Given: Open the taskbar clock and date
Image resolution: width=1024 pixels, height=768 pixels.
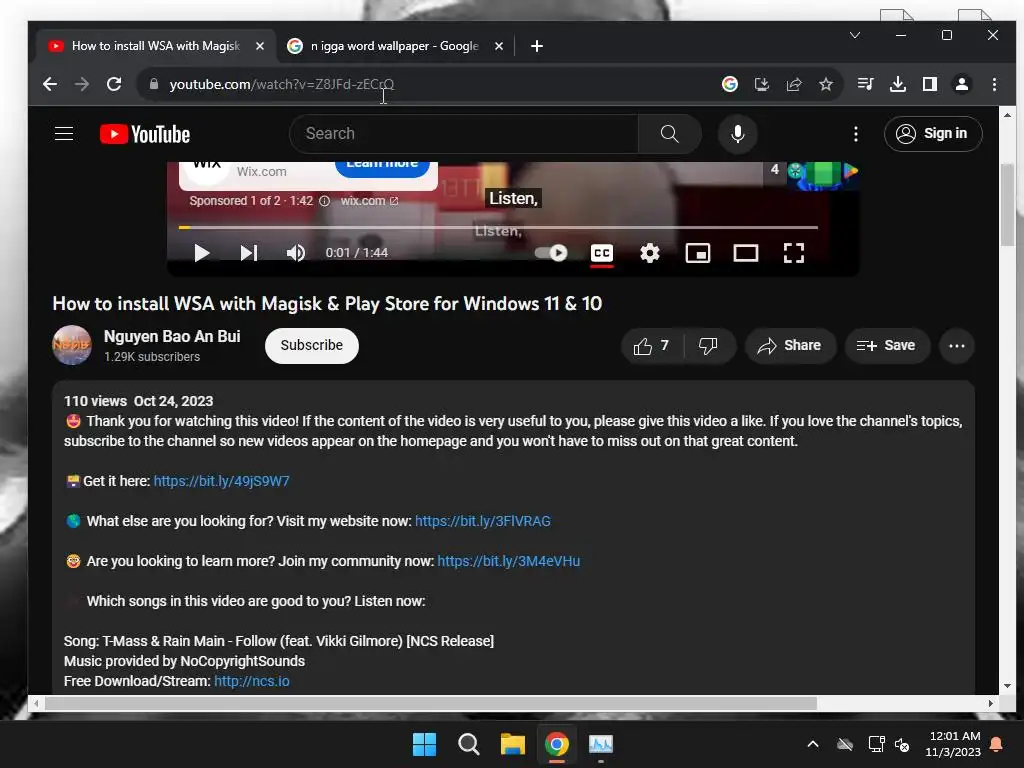Looking at the screenshot, I should 953,744.
